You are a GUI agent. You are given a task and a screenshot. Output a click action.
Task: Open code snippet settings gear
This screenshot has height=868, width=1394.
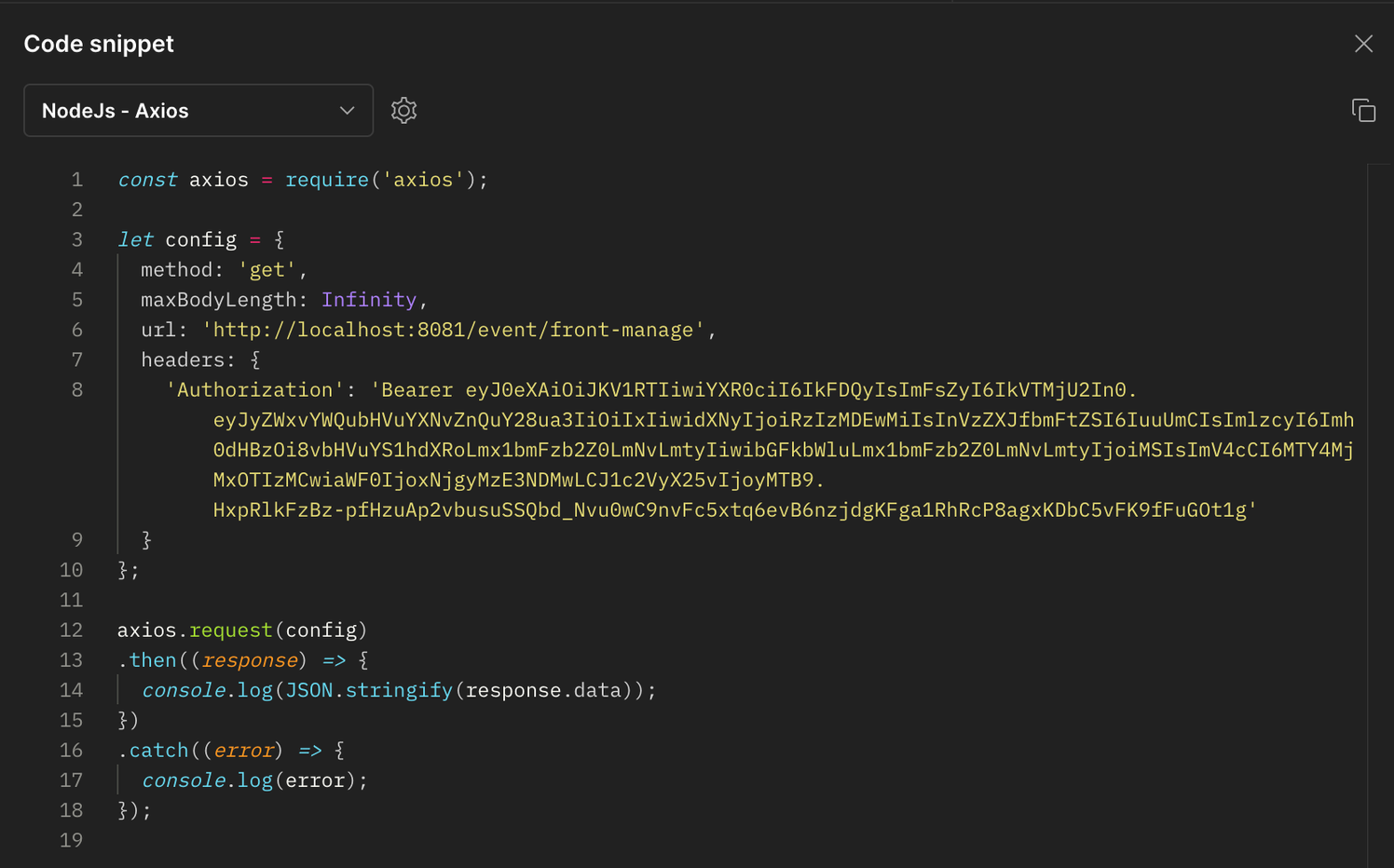pyautogui.click(x=403, y=111)
